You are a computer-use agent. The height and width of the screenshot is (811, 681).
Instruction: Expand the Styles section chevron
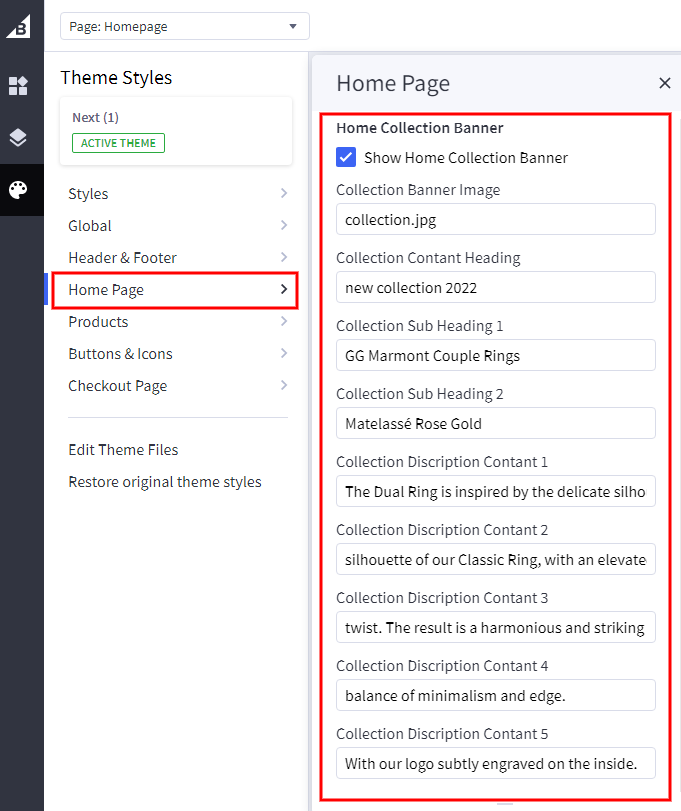[284, 194]
